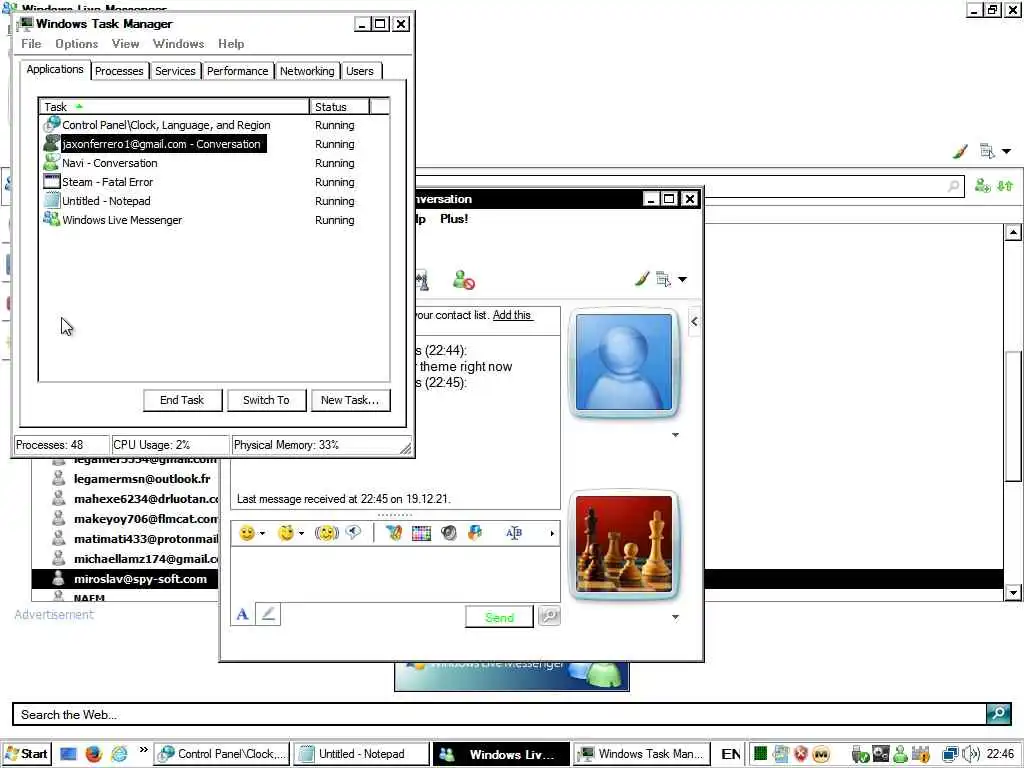Click the Messenger Plus butterfly pen icon
Screen dimensions: 1024x768
click(x=394, y=533)
